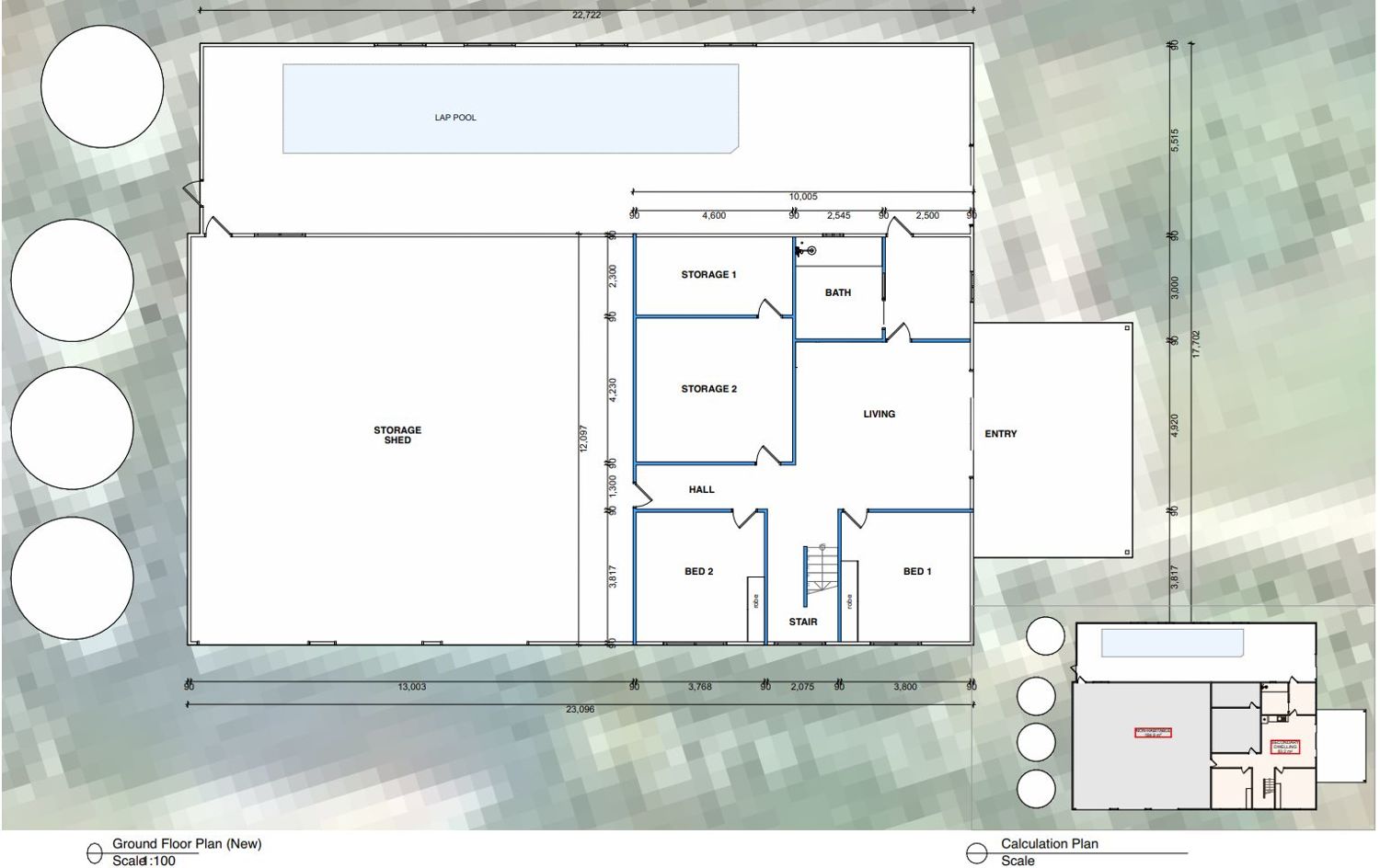Click the circle marker beside Ground Floor Plan title
This screenshot has height=868, width=1380.
coord(94,852)
